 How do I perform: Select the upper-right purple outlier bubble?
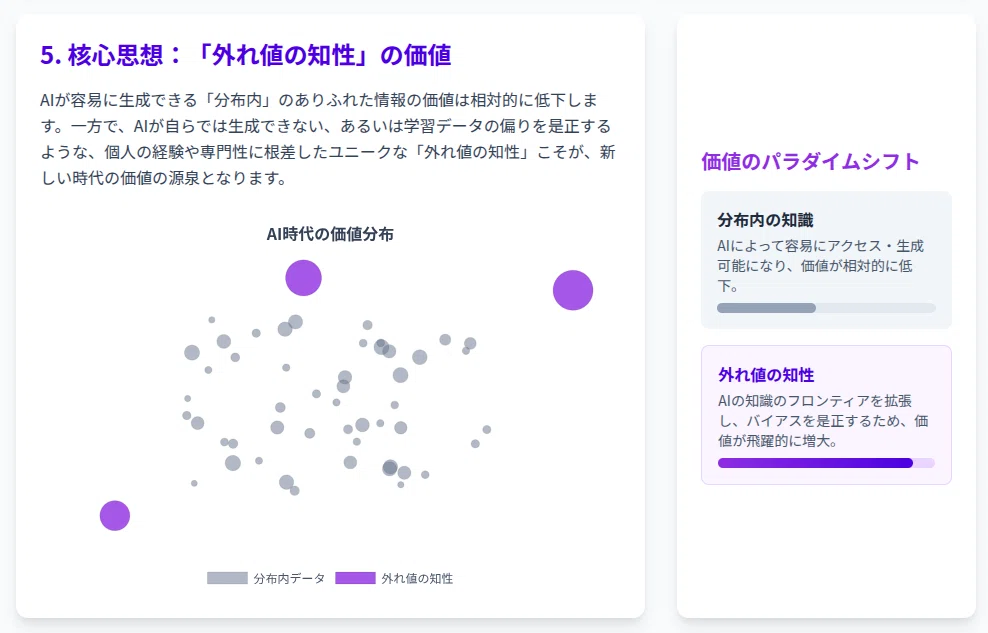[573, 290]
